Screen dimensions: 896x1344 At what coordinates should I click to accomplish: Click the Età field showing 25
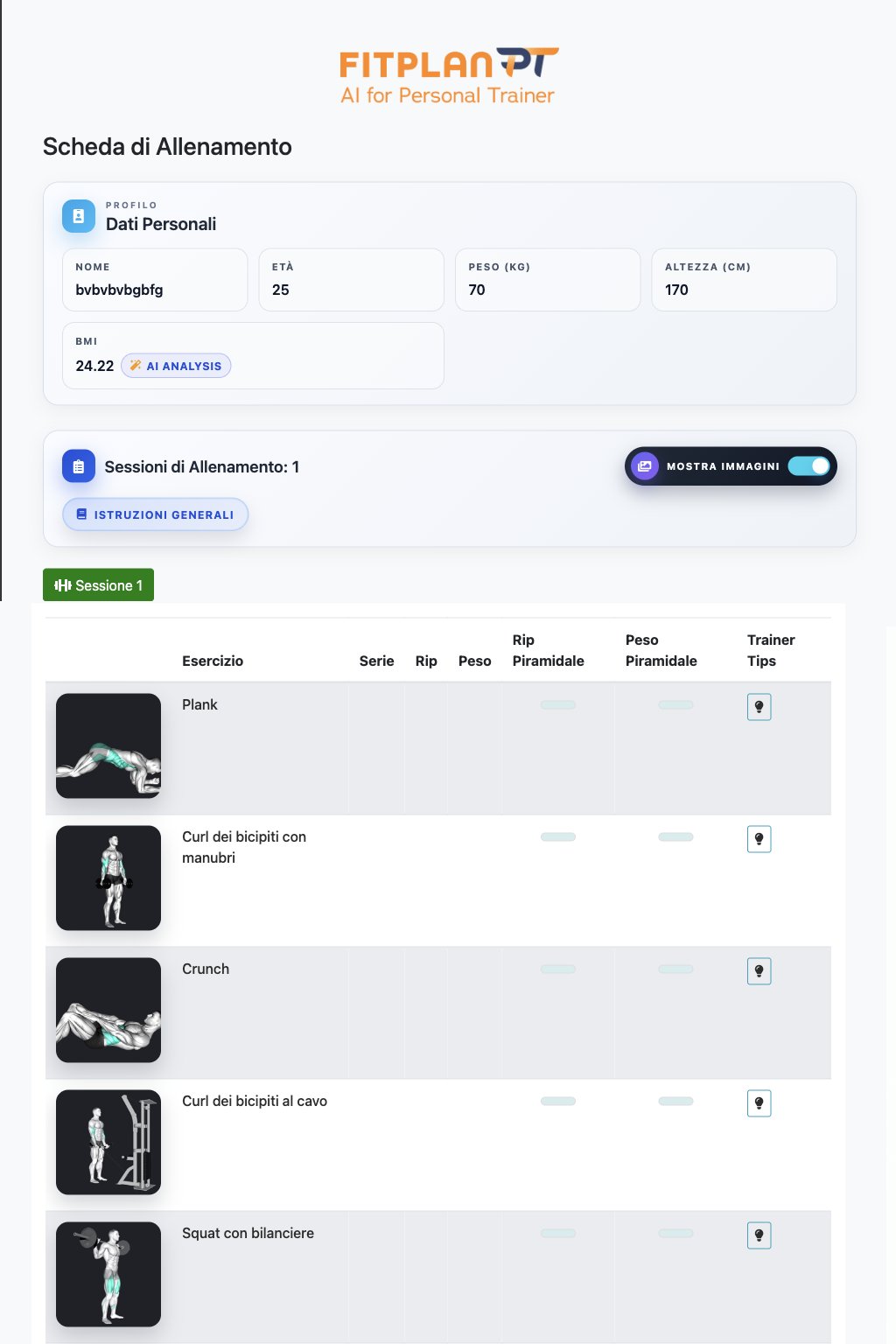point(351,280)
